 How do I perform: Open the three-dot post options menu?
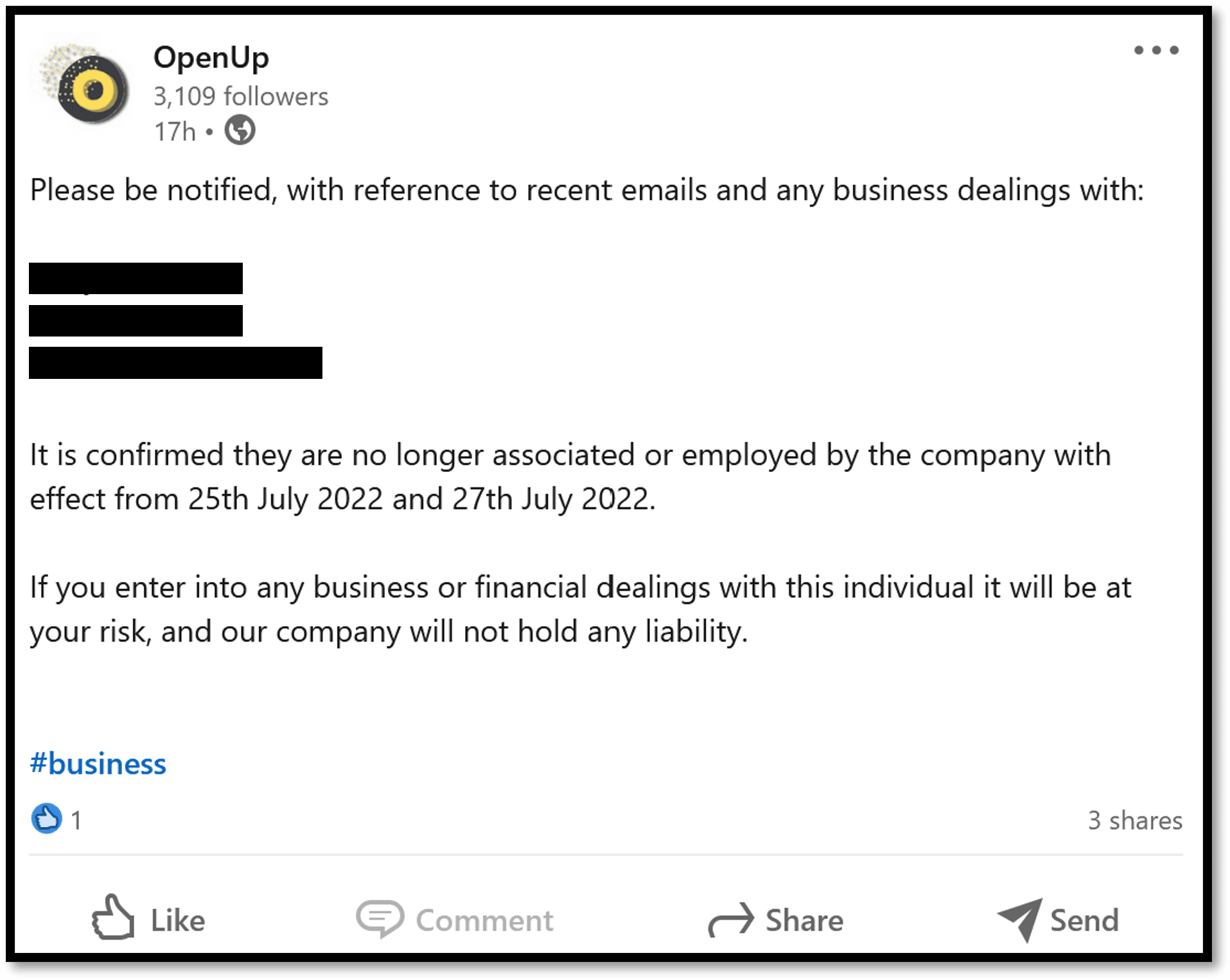pos(1155,50)
